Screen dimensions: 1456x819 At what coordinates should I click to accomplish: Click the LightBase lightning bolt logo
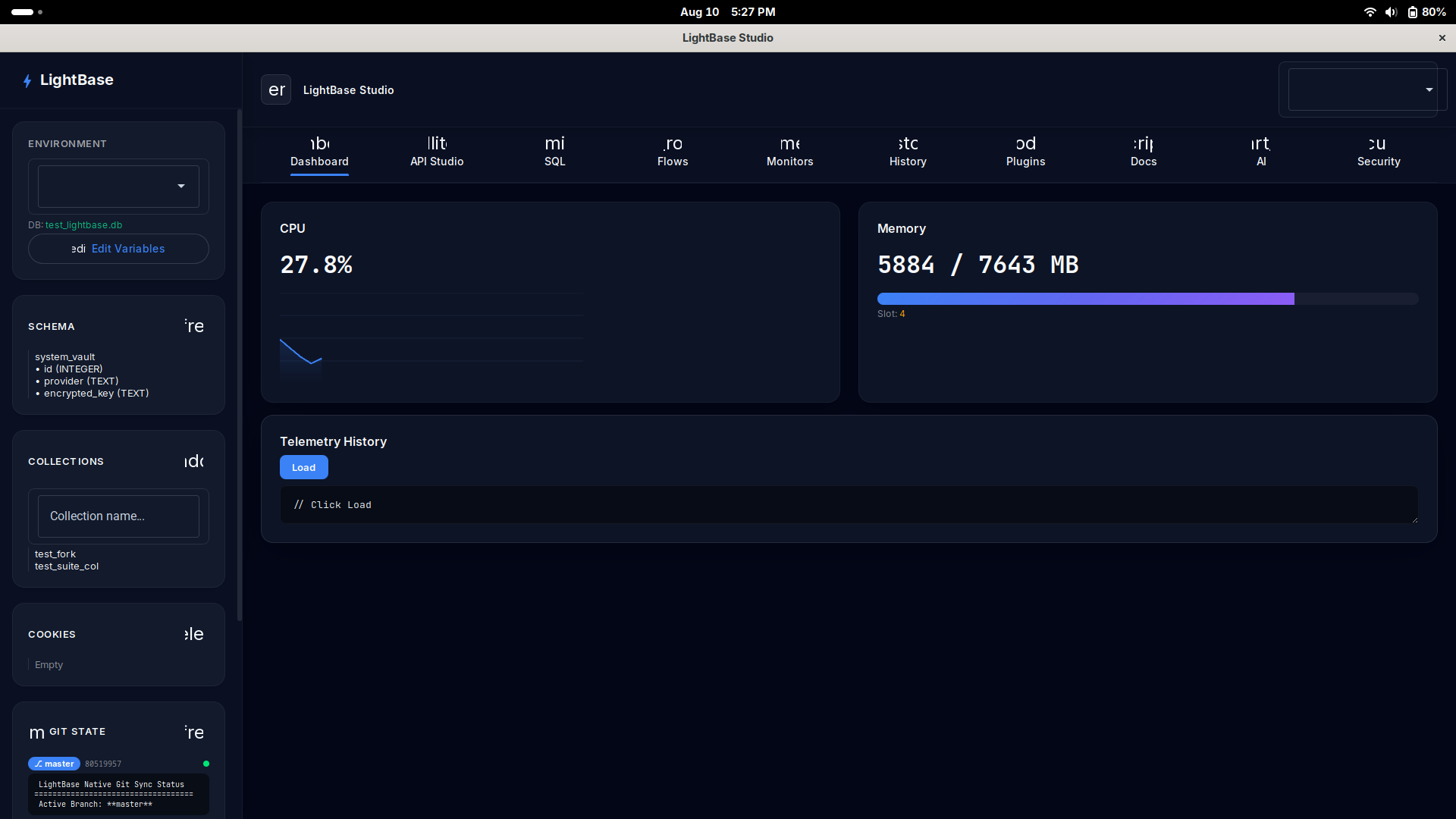[27, 80]
